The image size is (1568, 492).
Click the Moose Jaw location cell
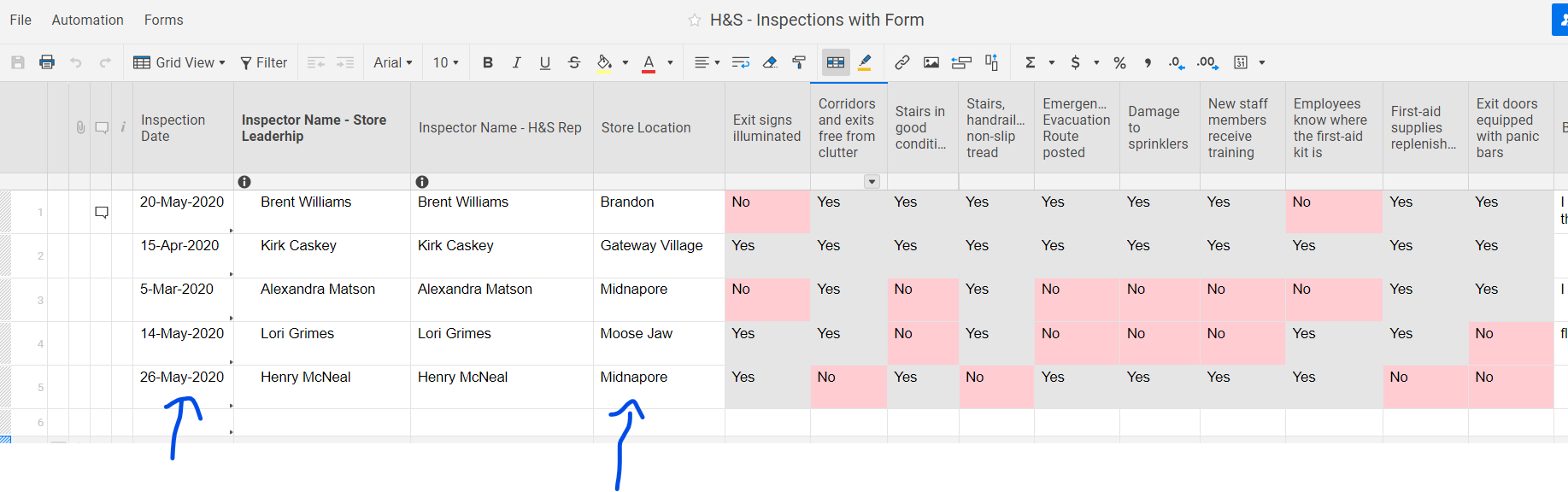point(659,343)
